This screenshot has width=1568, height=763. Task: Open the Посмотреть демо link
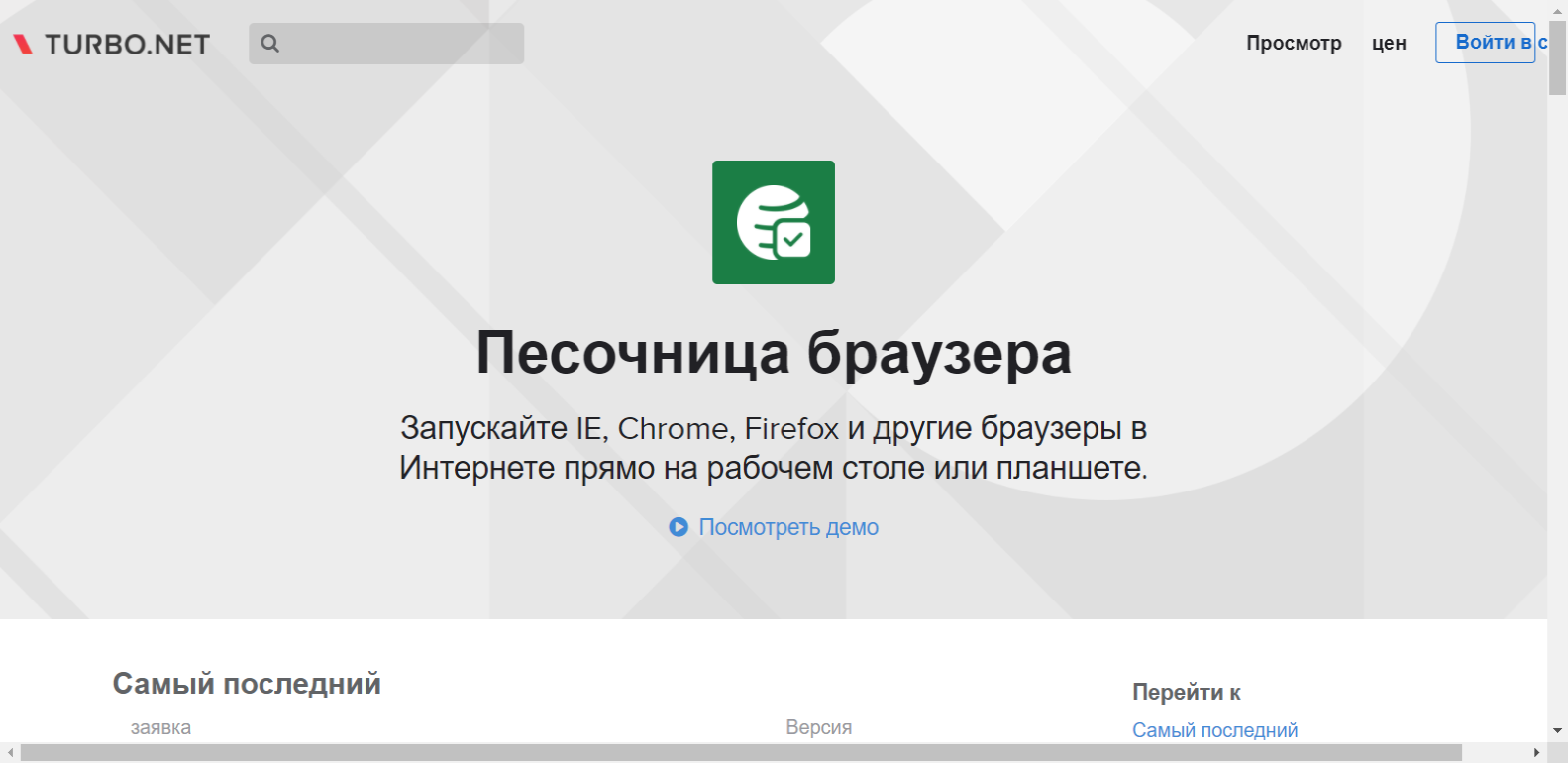pos(788,527)
